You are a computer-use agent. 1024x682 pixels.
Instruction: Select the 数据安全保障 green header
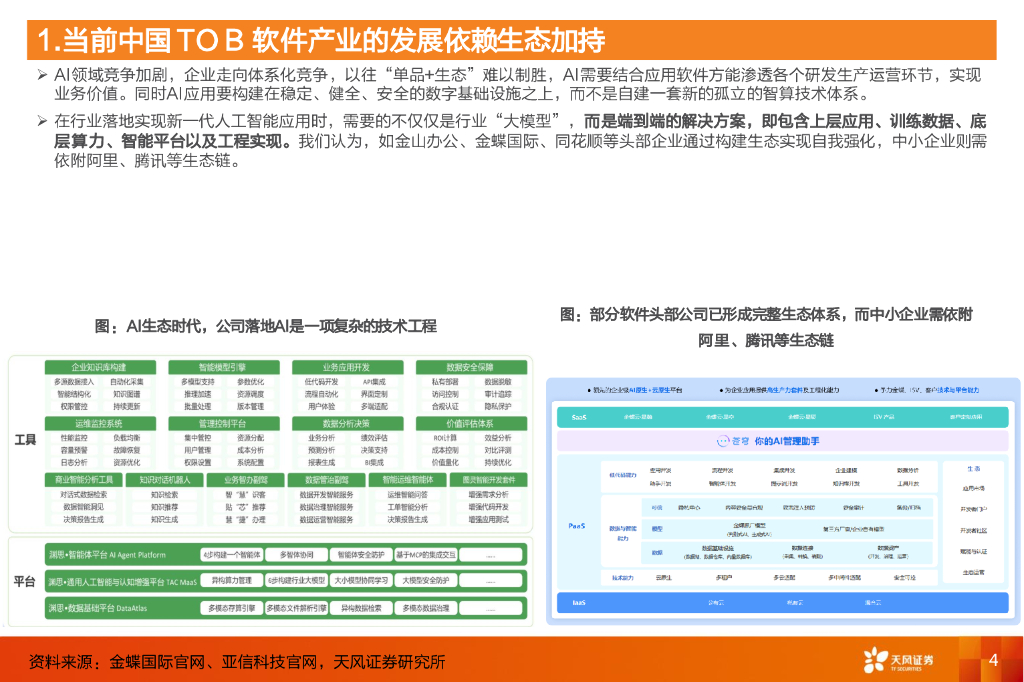pos(471,368)
